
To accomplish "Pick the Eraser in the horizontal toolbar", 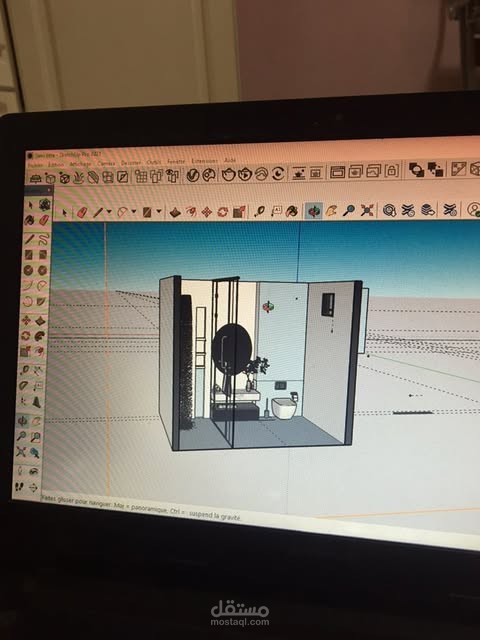I will click(82, 213).
